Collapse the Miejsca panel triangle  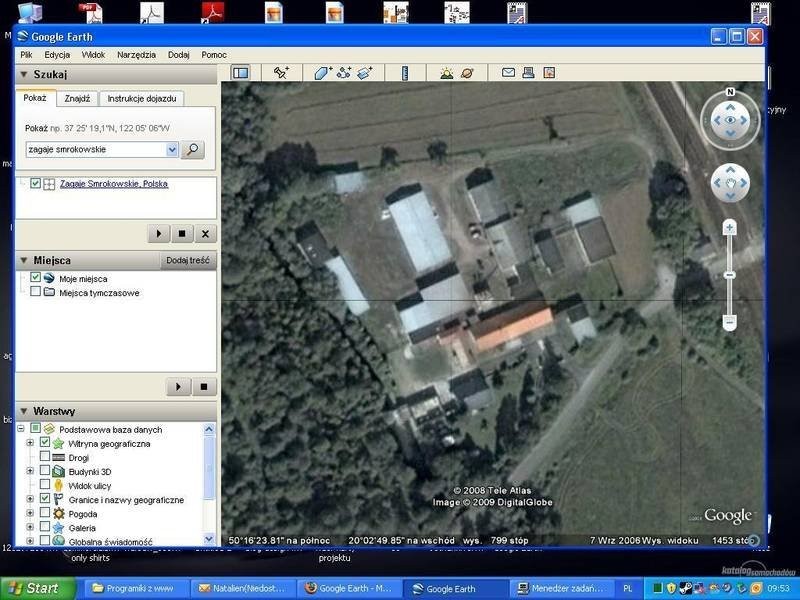[23, 260]
